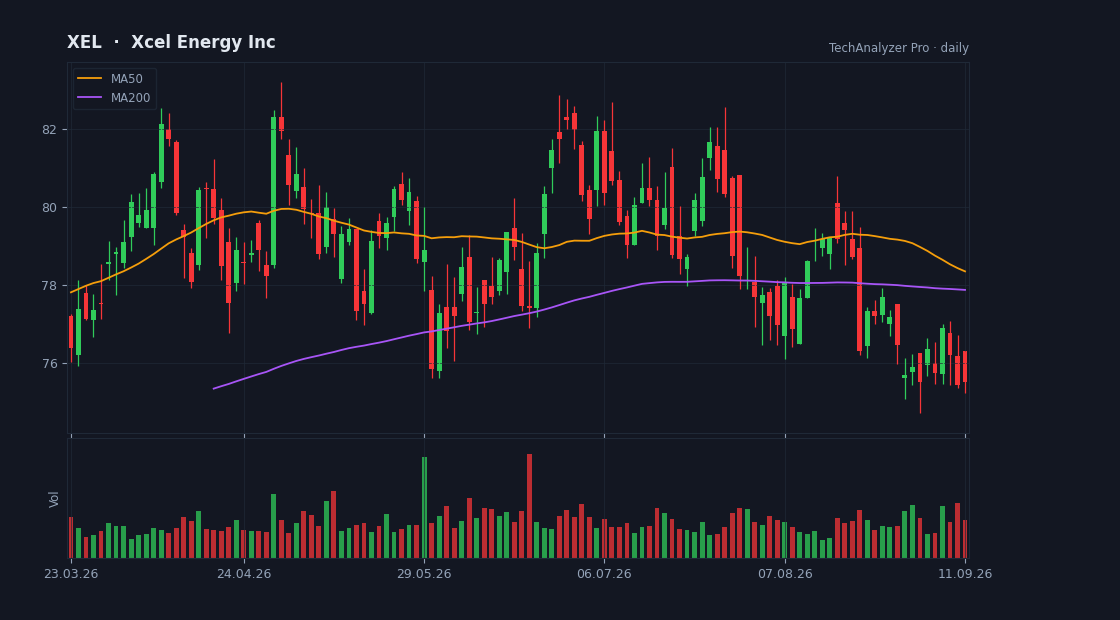Image resolution: width=1120 pixels, height=620 pixels.
Task: Select the MA200 legend entry
Action: (114, 98)
